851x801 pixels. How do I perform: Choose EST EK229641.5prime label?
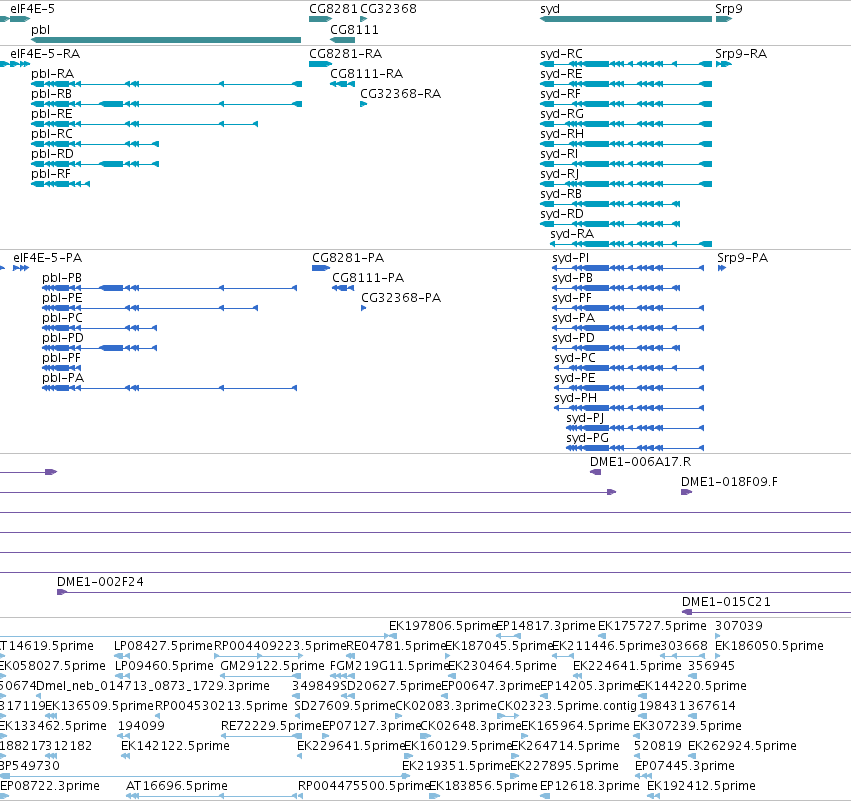(x=351, y=746)
